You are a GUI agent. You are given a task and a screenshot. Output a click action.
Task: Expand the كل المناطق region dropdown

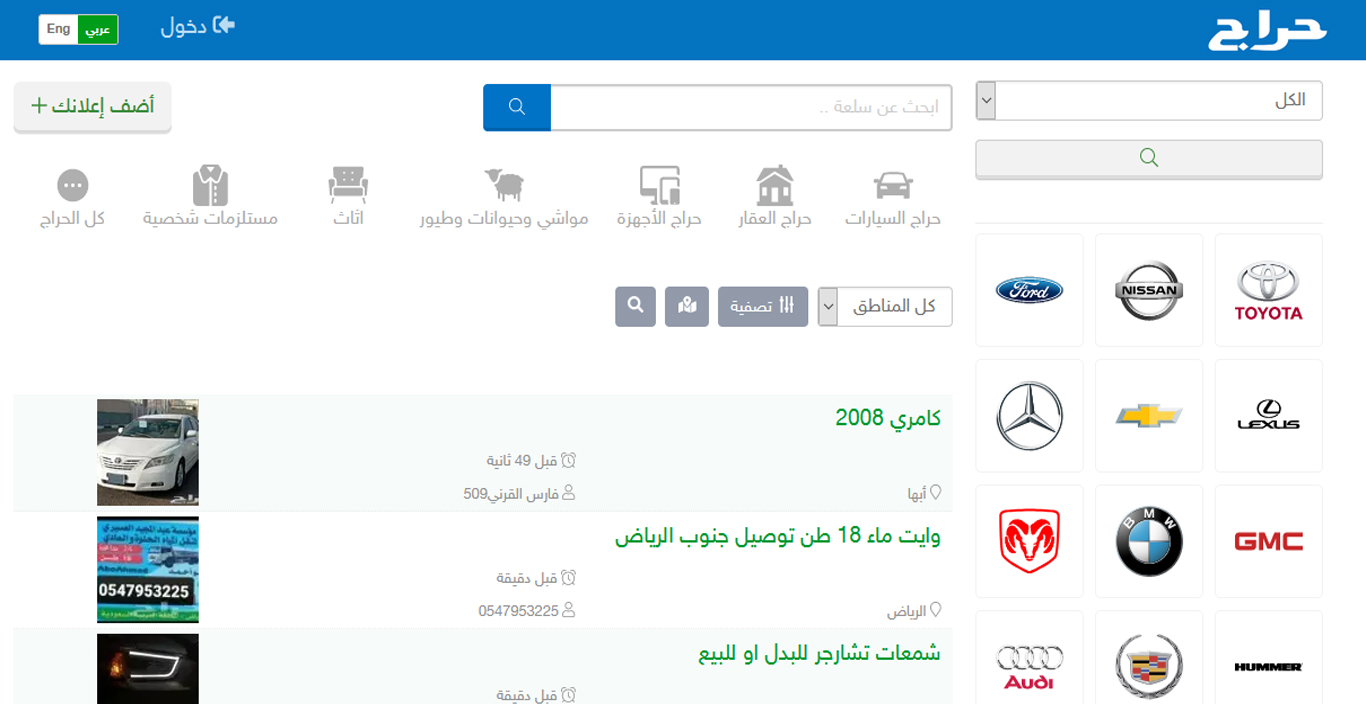coord(885,306)
